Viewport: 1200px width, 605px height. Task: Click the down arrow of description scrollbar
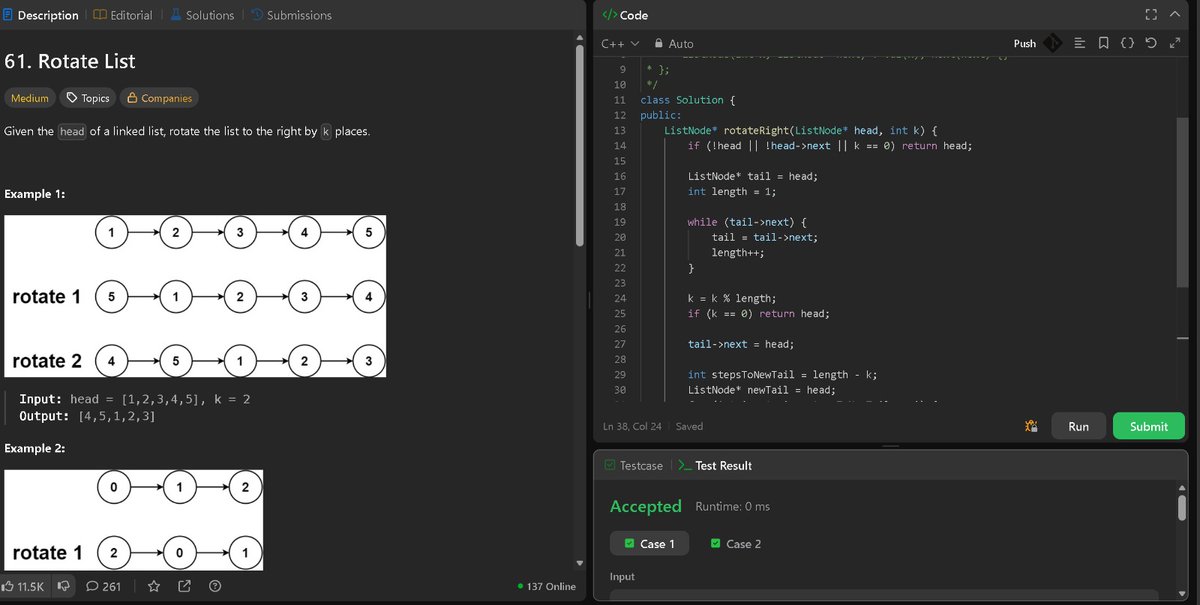[x=580, y=562]
